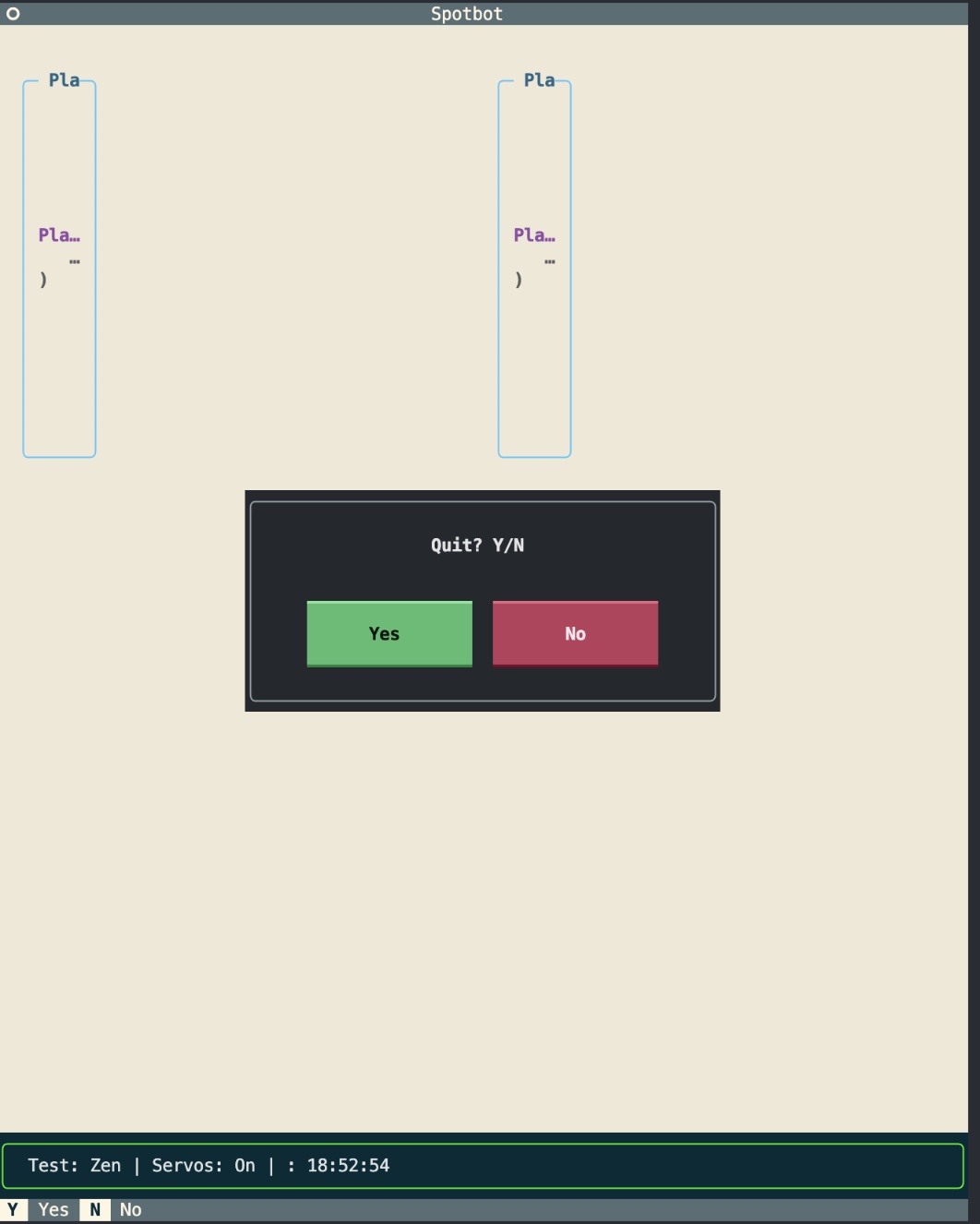The width and height of the screenshot is (980, 1224).
Task: Click the 'Quit? Y/N' prompt text
Action: tap(477, 545)
